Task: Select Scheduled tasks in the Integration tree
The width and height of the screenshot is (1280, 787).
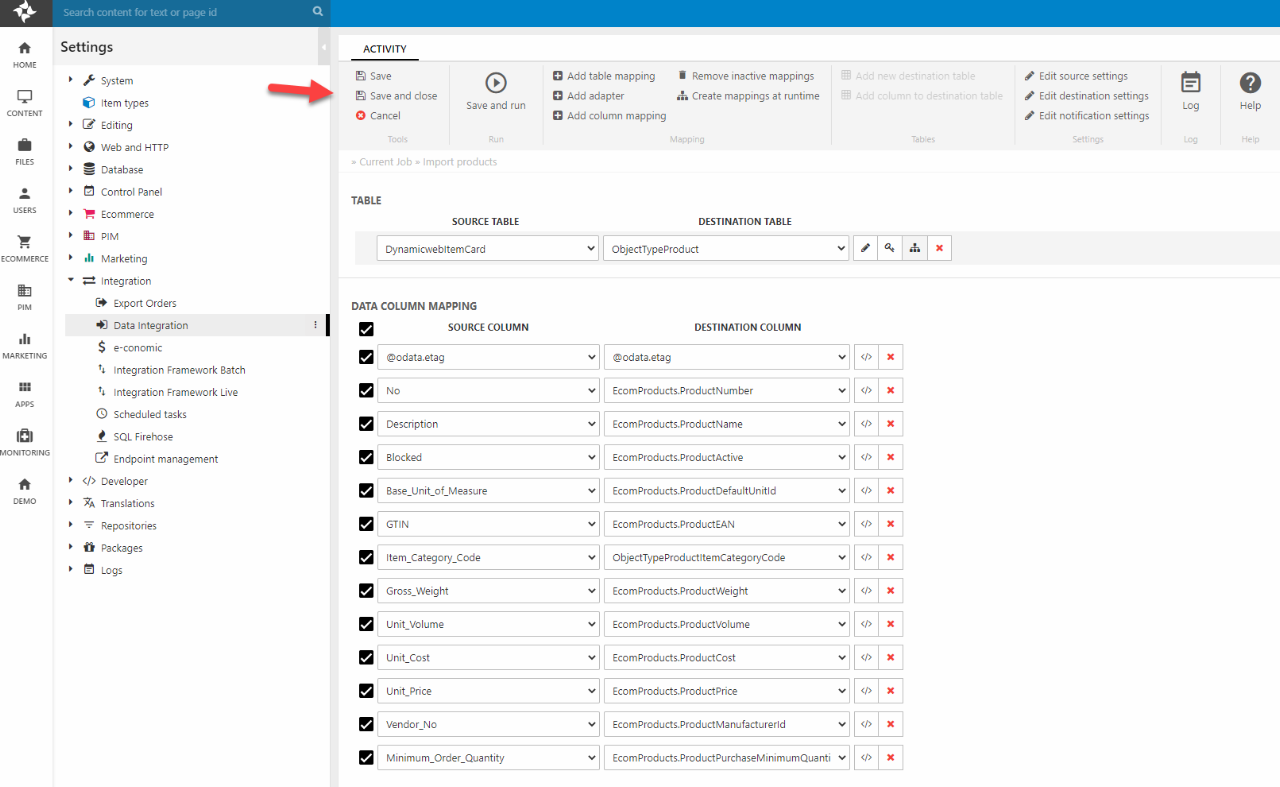Action: pos(149,414)
